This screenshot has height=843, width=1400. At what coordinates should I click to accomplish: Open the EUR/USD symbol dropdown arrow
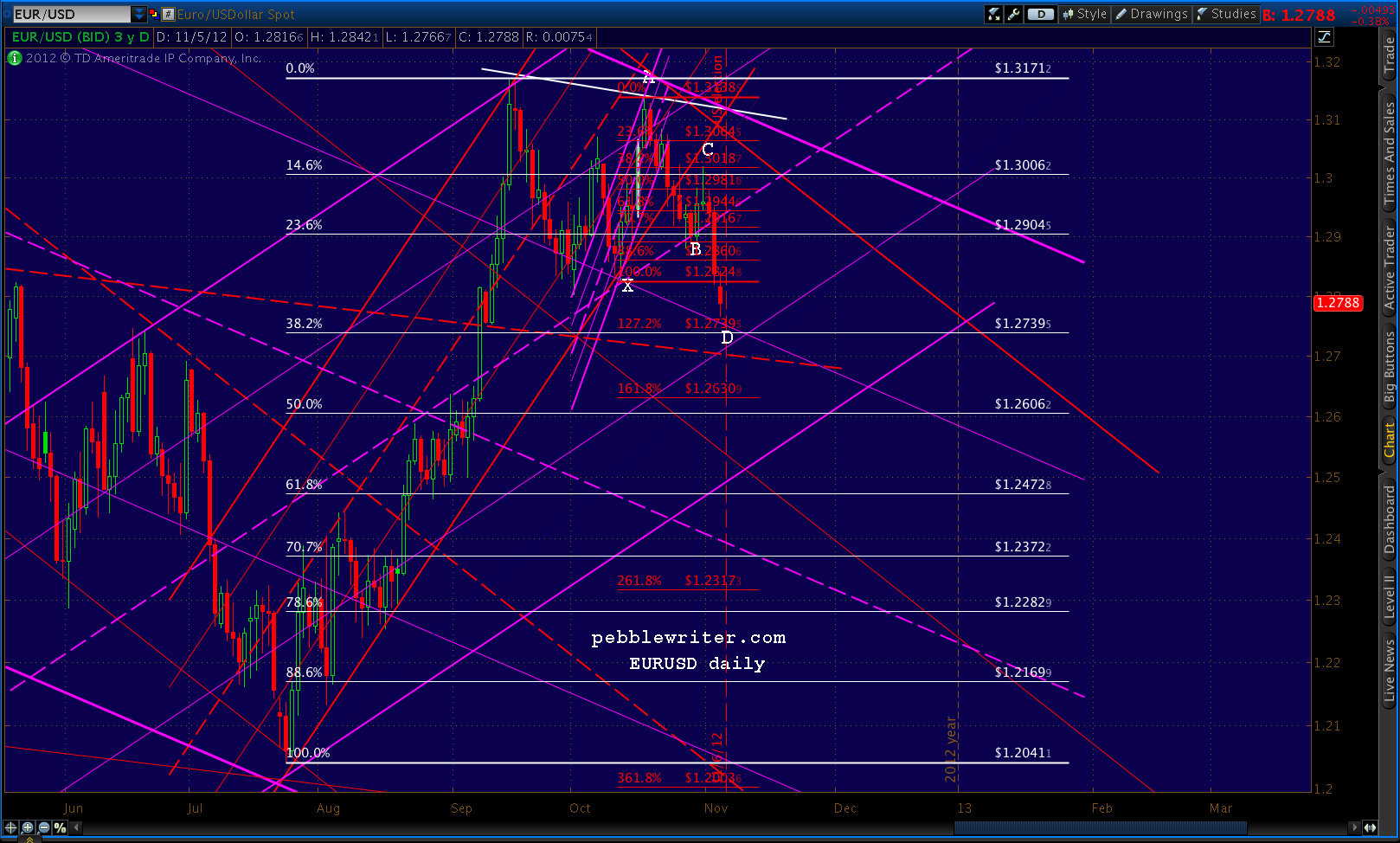point(139,14)
